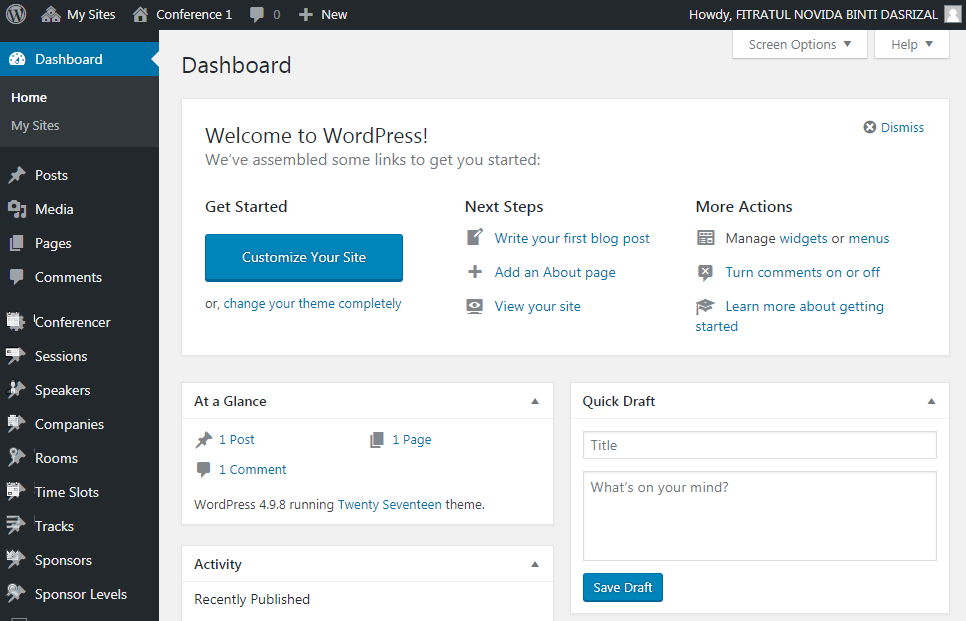The width and height of the screenshot is (966, 621).
Task: Click Write your first blog post link
Action: tap(572, 238)
